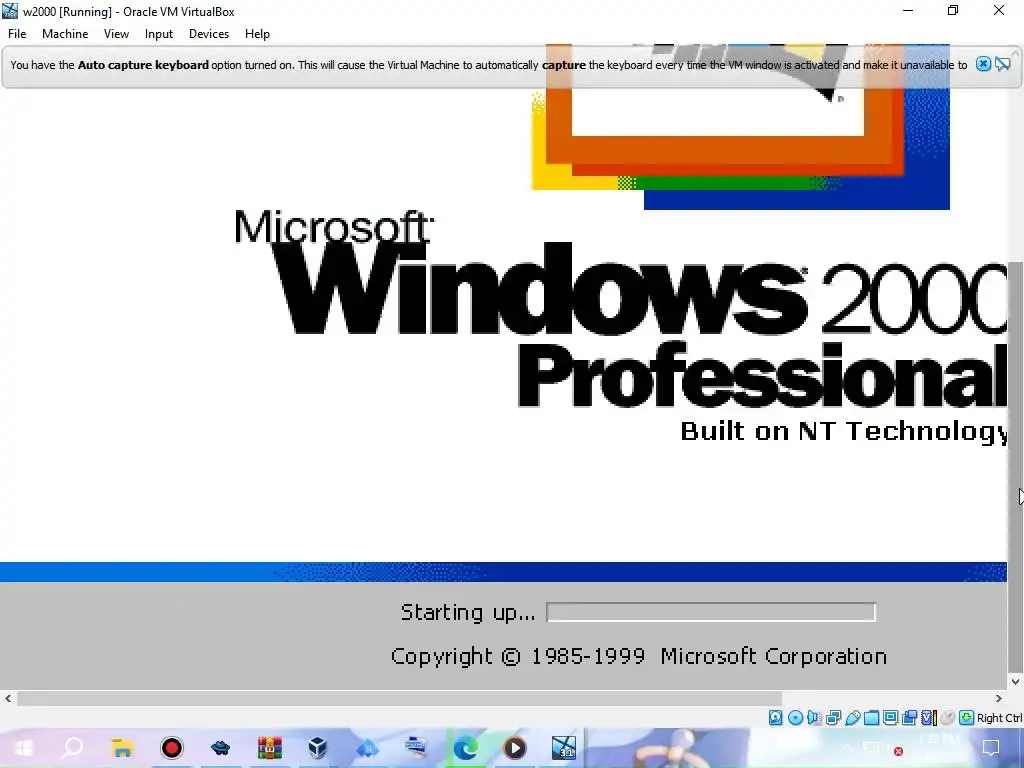The image size is (1024, 768).
Task: Open taskbar Search
Action: click(x=72, y=748)
